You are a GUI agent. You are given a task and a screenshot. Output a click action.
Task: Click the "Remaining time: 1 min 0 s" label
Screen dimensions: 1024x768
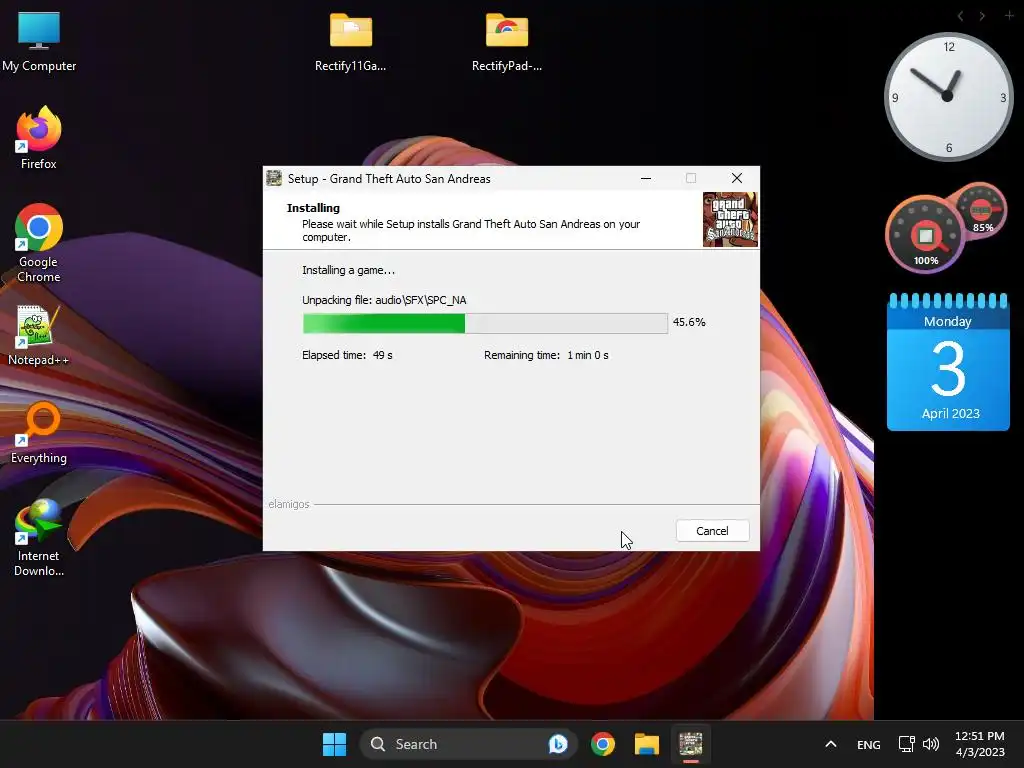(x=546, y=355)
